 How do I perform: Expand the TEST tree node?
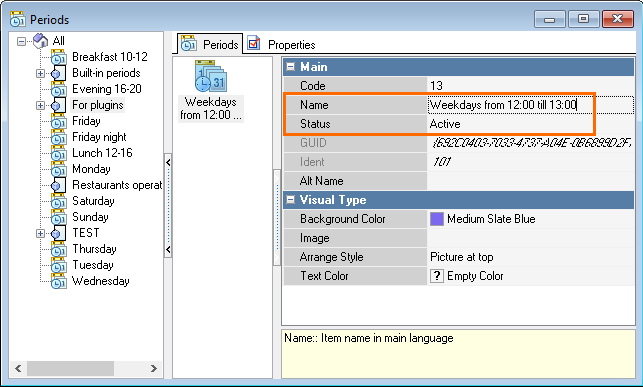(40, 233)
